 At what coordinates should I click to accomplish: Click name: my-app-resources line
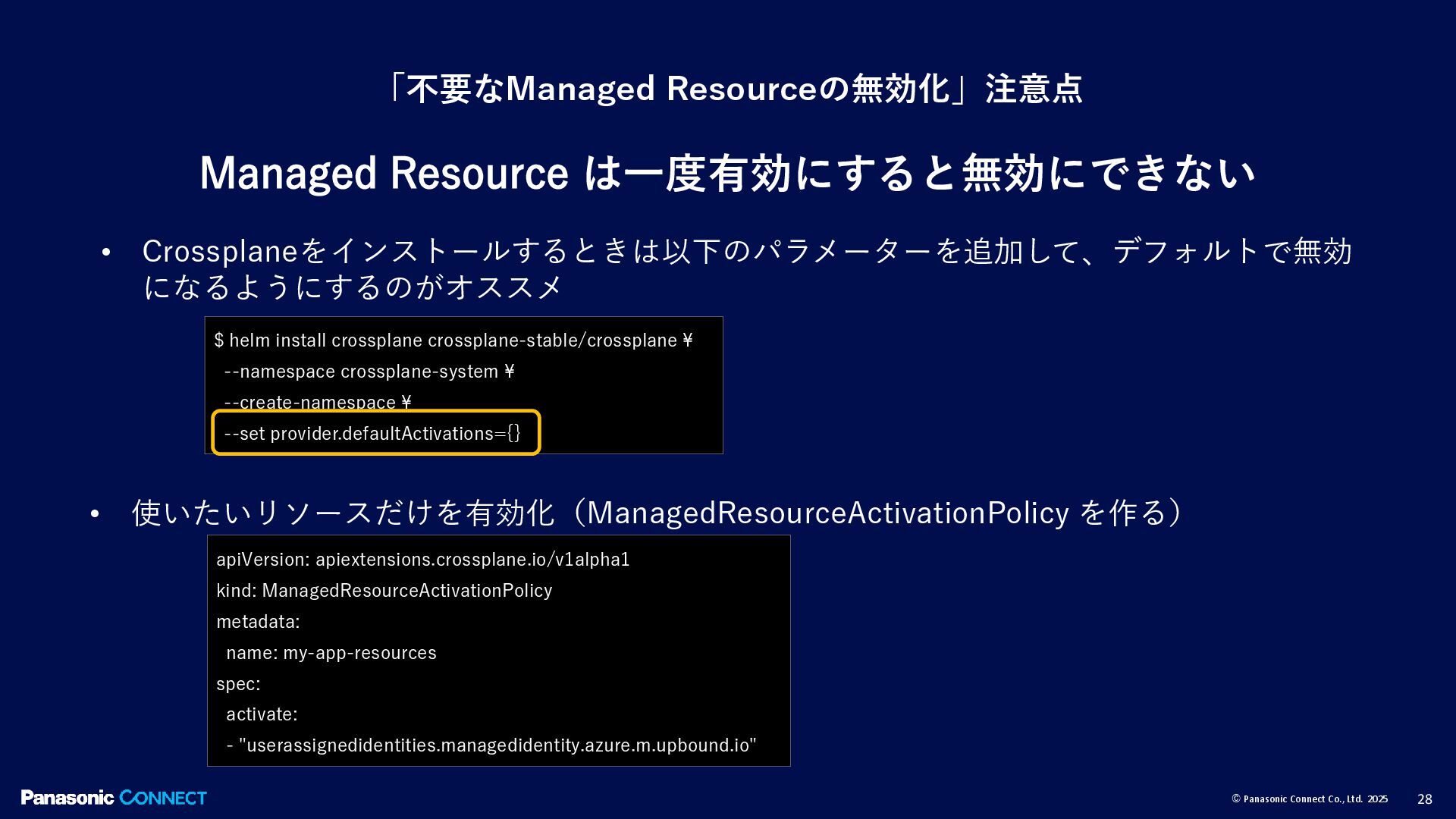331,653
